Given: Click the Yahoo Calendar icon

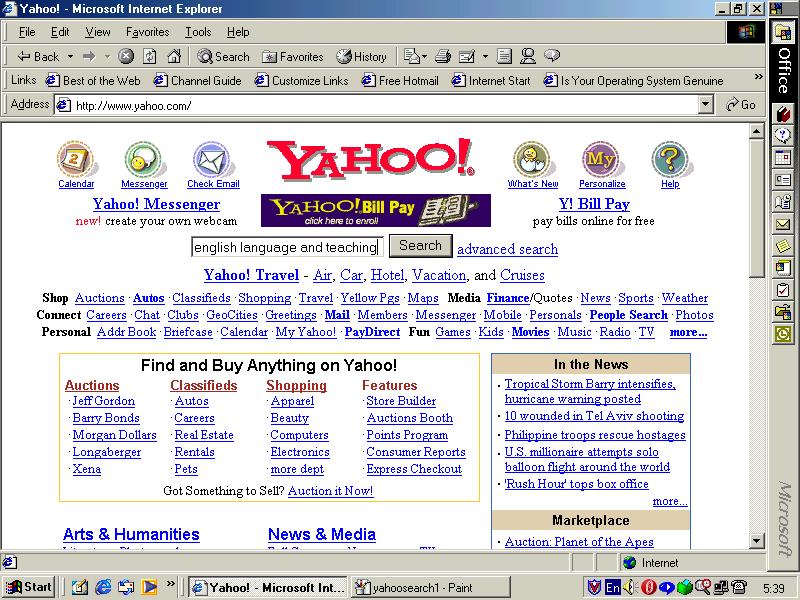Looking at the screenshot, I should [76, 160].
